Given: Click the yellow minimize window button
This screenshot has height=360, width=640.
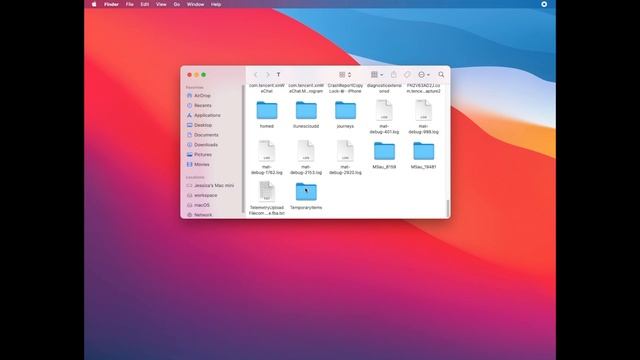Looking at the screenshot, I should point(196,75).
